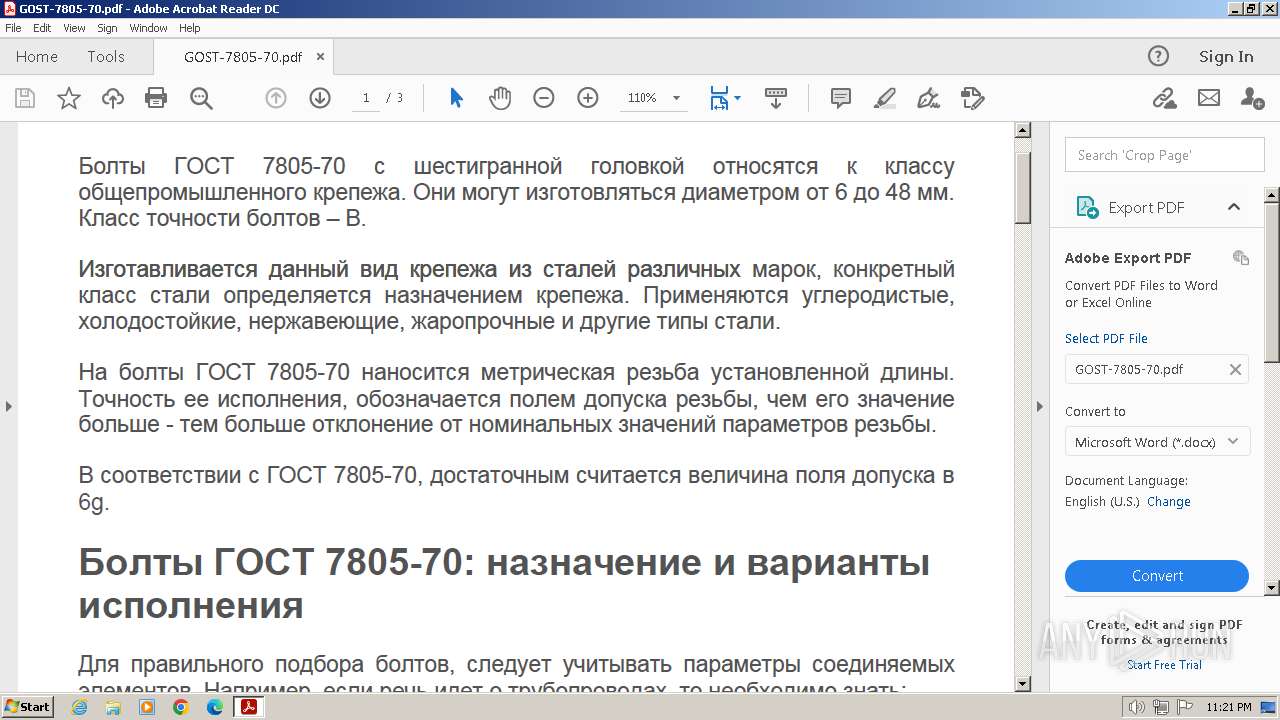This screenshot has width=1280, height=720.
Task: Click the blue Convert button
Action: click(1157, 576)
